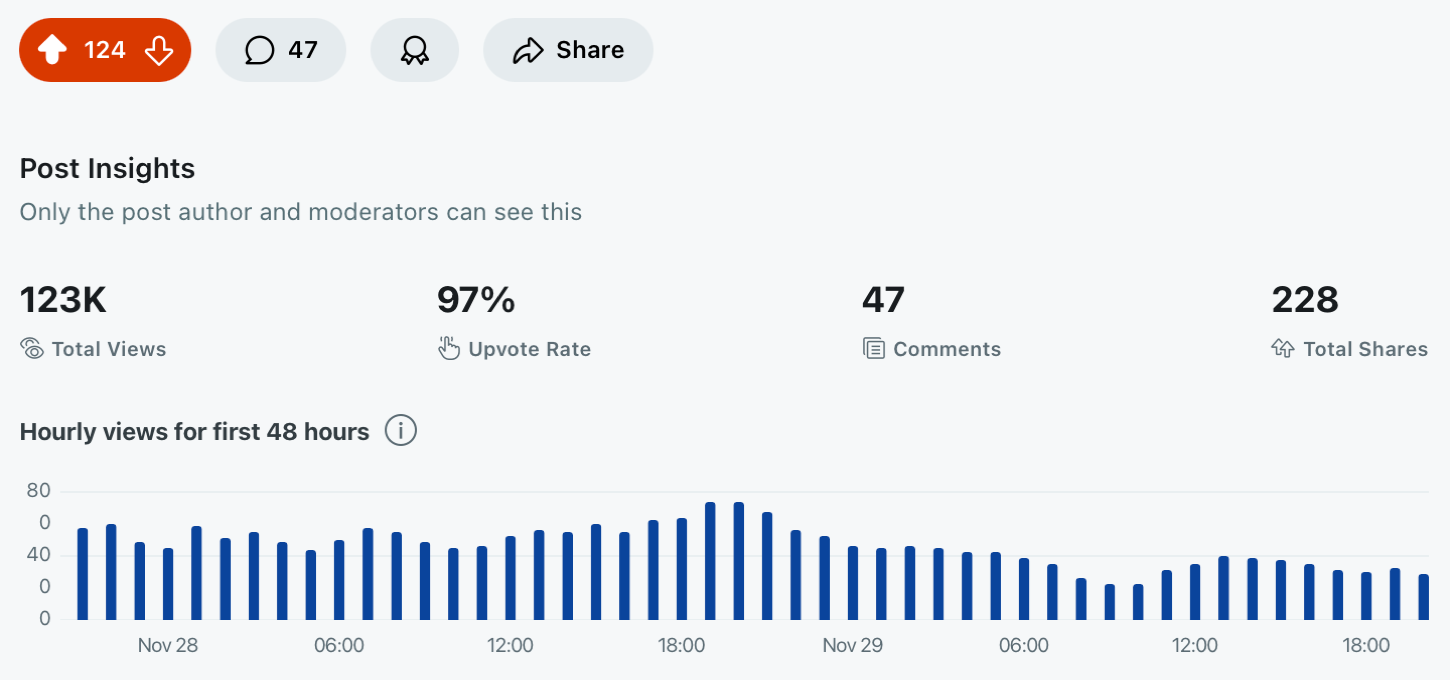Image resolution: width=1450 pixels, height=680 pixels.
Task: Select the 123K total views stat
Action: click(x=63, y=299)
